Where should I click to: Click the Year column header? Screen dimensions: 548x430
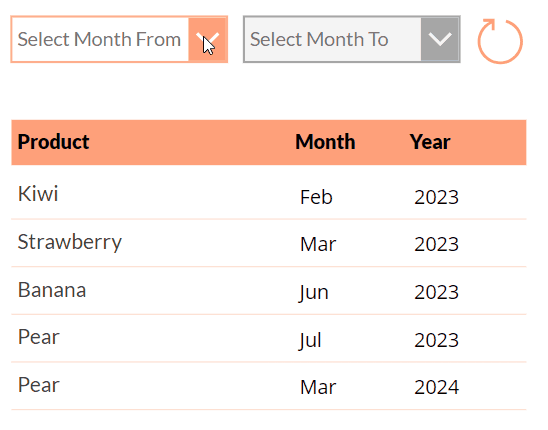click(x=430, y=142)
